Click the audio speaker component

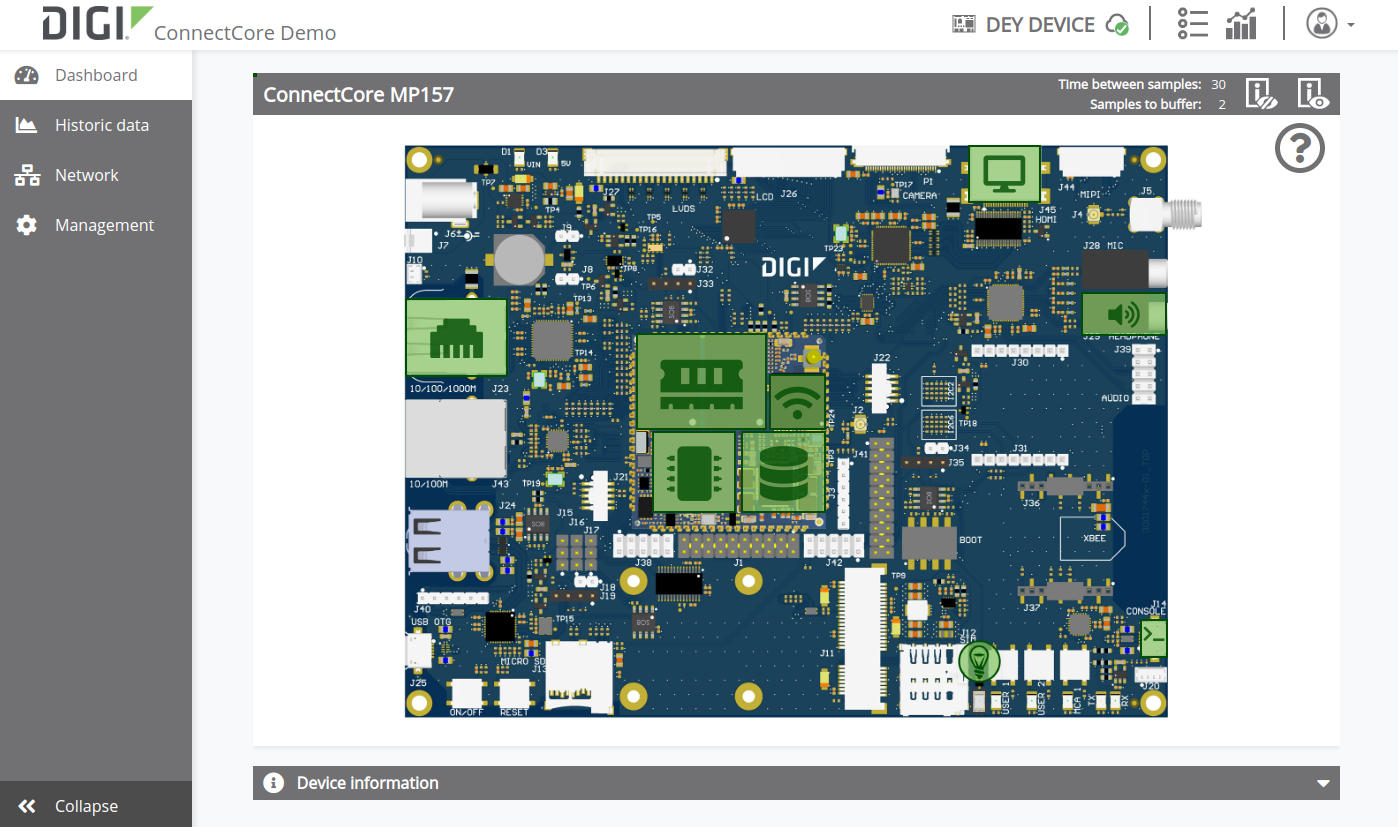click(x=1124, y=314)
